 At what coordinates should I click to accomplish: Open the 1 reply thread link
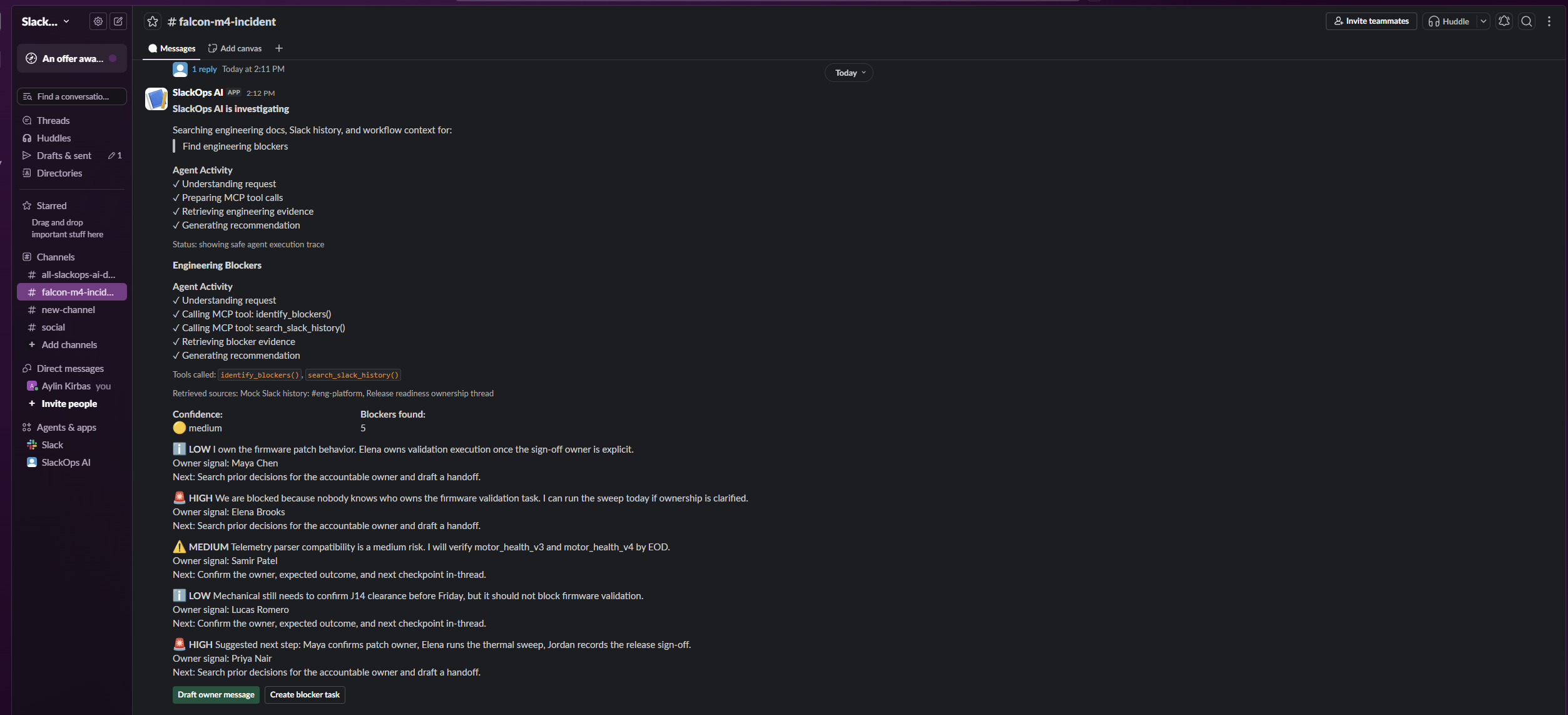[x=204, y=69]
